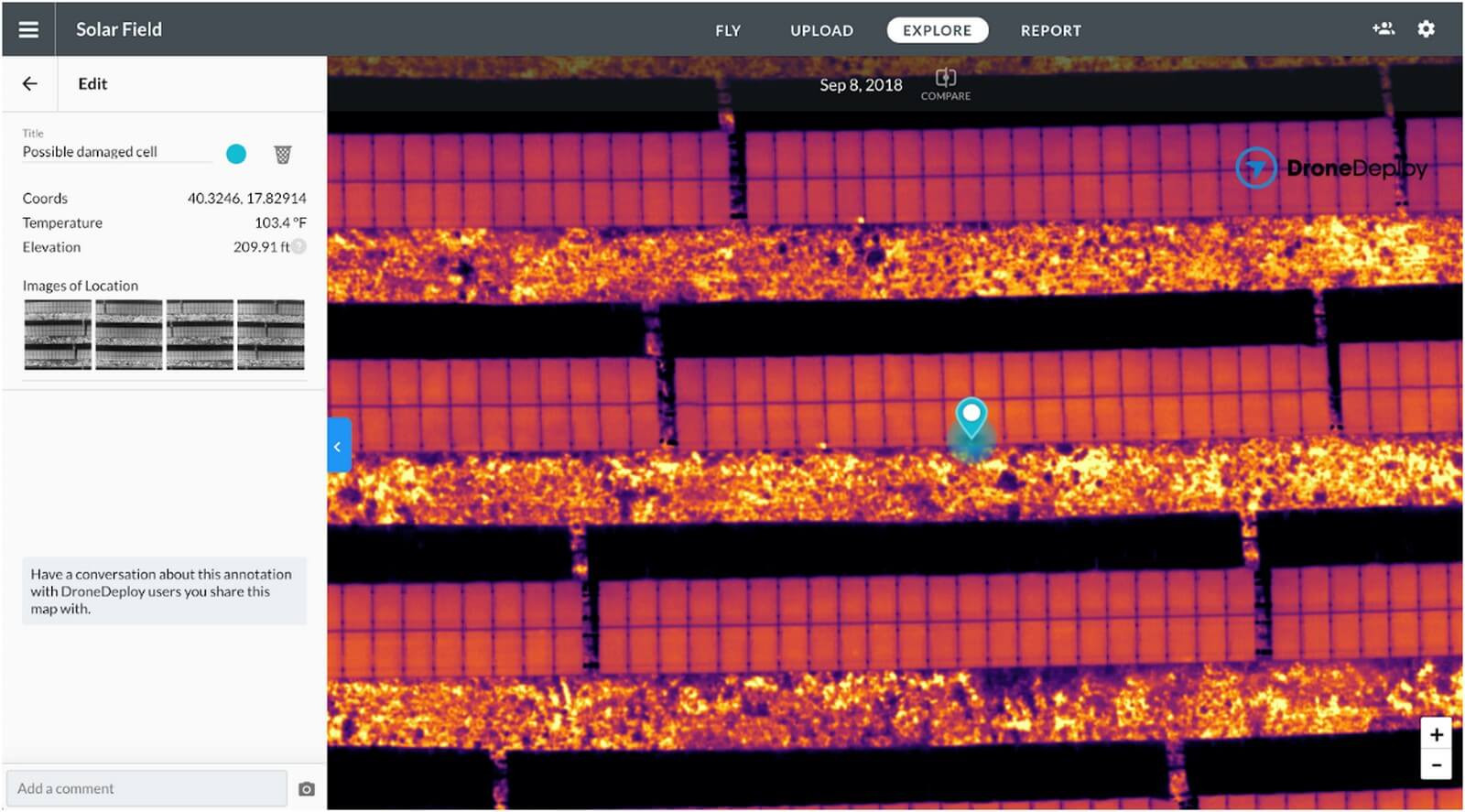Open the share/add users icon

[1383, 29]
